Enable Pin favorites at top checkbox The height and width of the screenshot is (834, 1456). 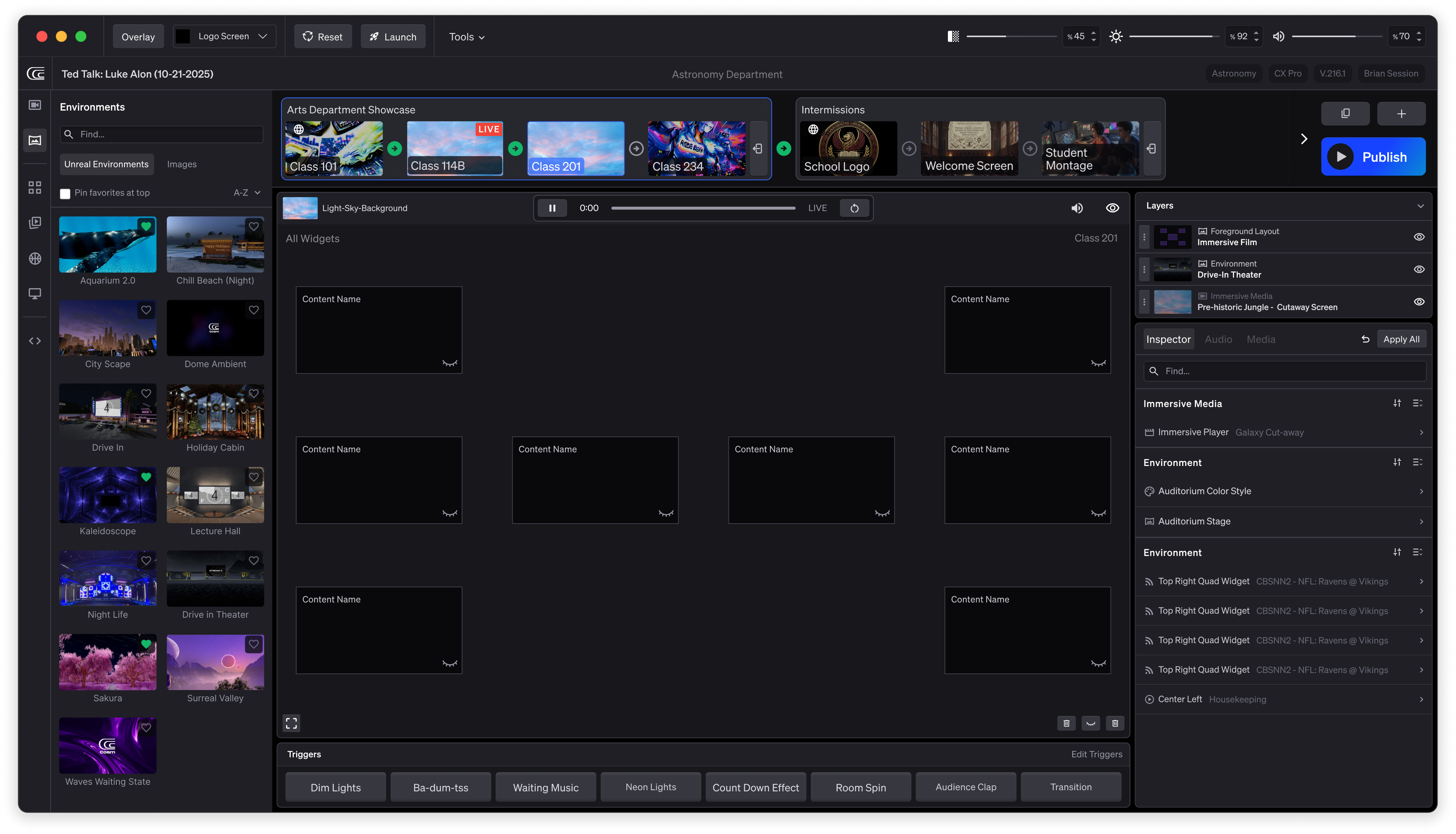coord(65,194)
